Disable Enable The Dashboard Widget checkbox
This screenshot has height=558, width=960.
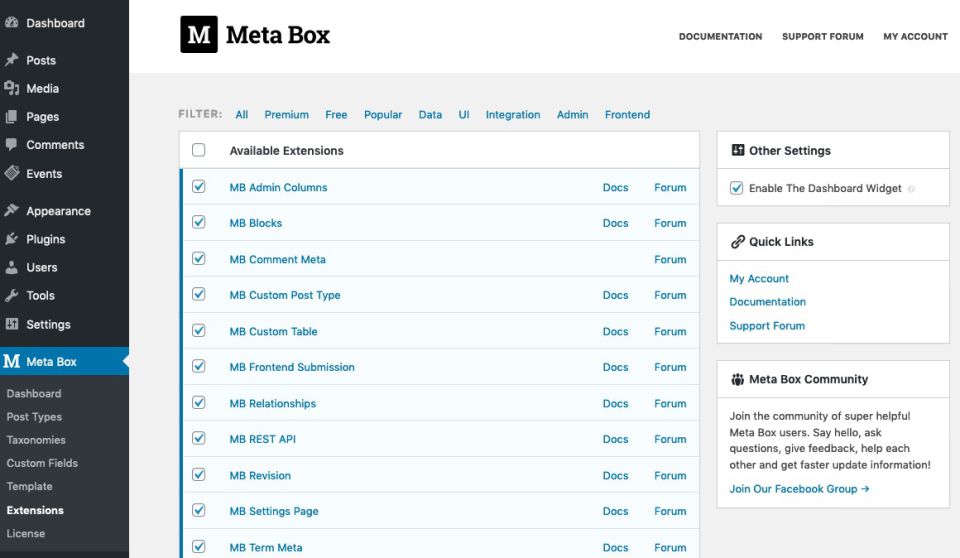[736, 188]
